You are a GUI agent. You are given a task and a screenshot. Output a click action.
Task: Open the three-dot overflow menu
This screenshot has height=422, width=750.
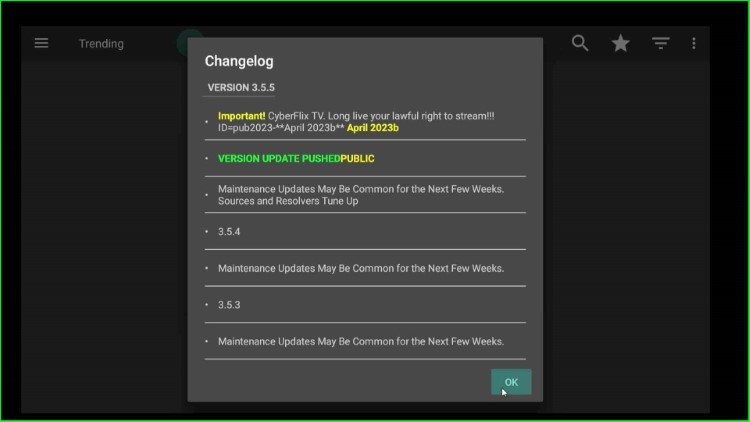pyautogui.click(x=694, y=44)
